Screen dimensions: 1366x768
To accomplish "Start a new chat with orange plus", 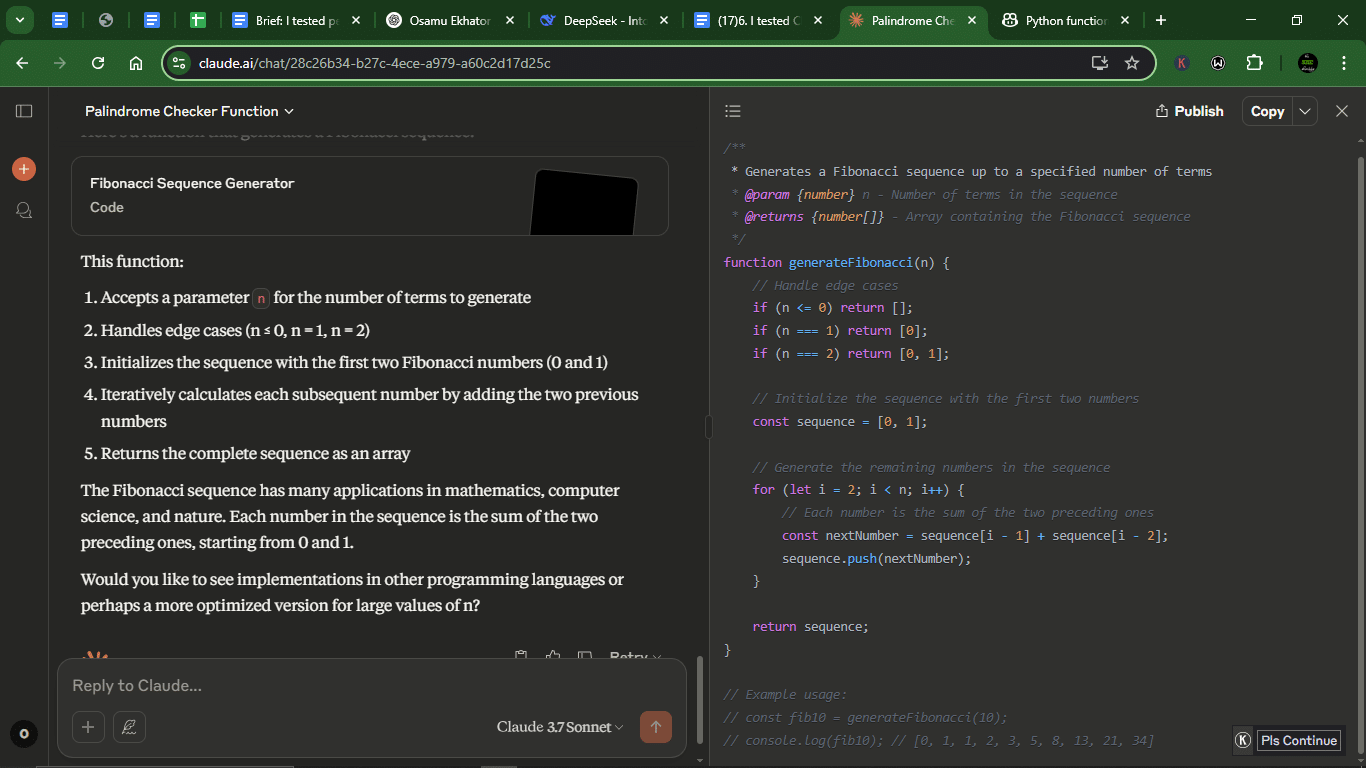I will [24, 169].
